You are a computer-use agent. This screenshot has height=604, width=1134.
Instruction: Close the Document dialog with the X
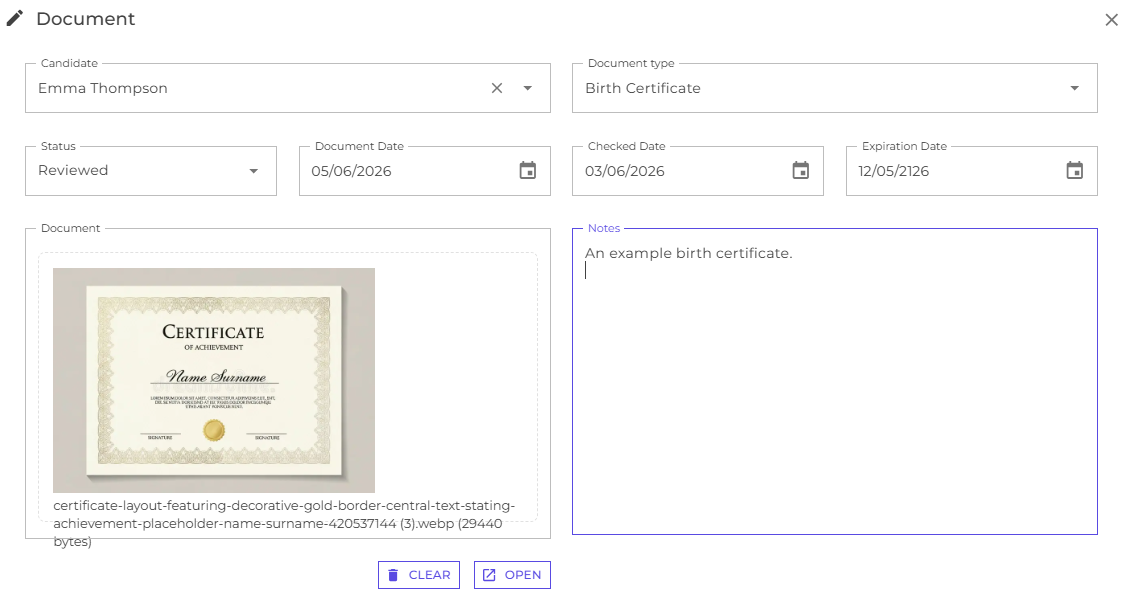pyautogui.click(x=1112, y=20)
